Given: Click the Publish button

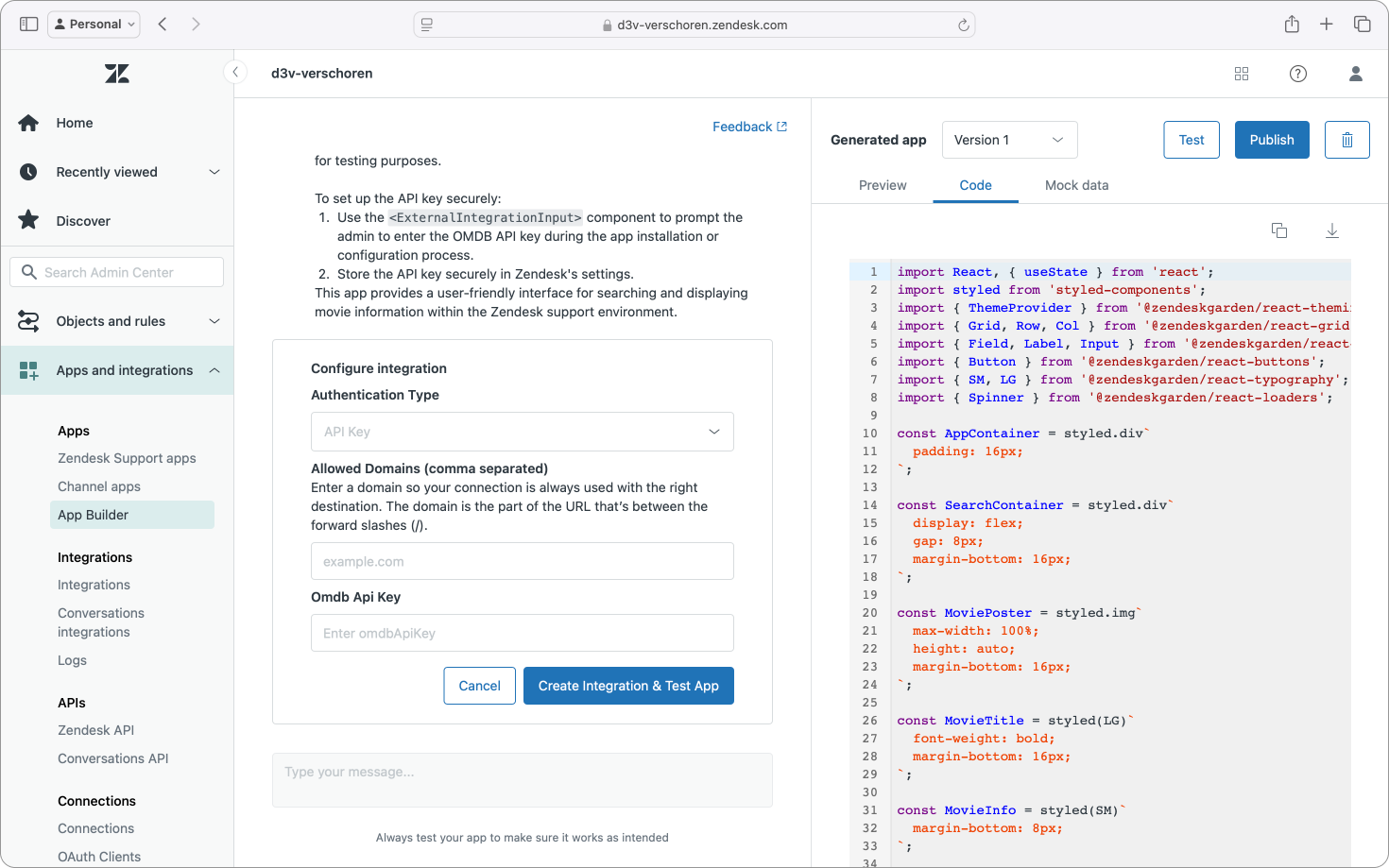Looking at the screenshot, I should pos(1272,140).
